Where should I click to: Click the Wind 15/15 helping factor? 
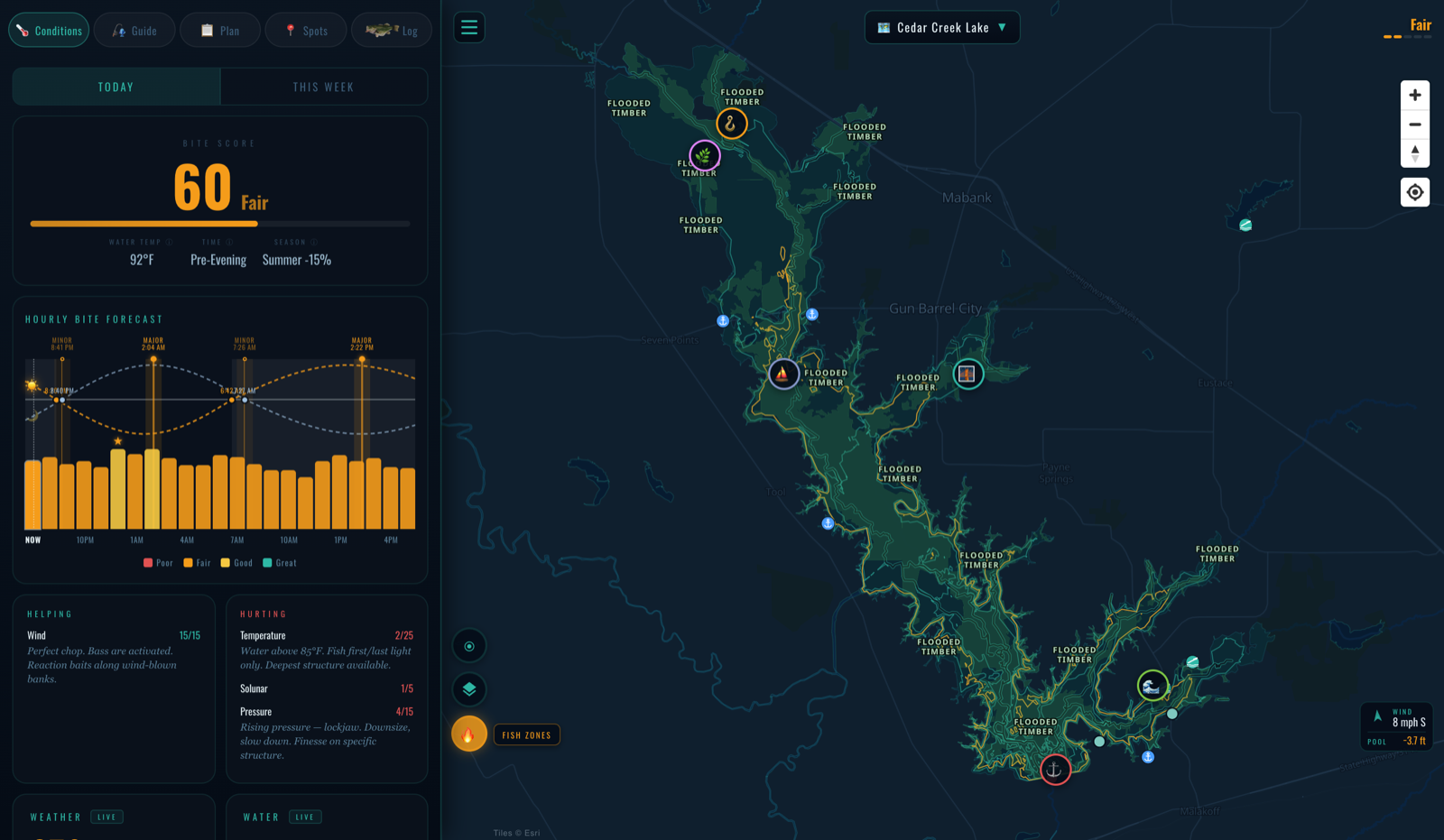pyautogui.click(x=114, y=635)
